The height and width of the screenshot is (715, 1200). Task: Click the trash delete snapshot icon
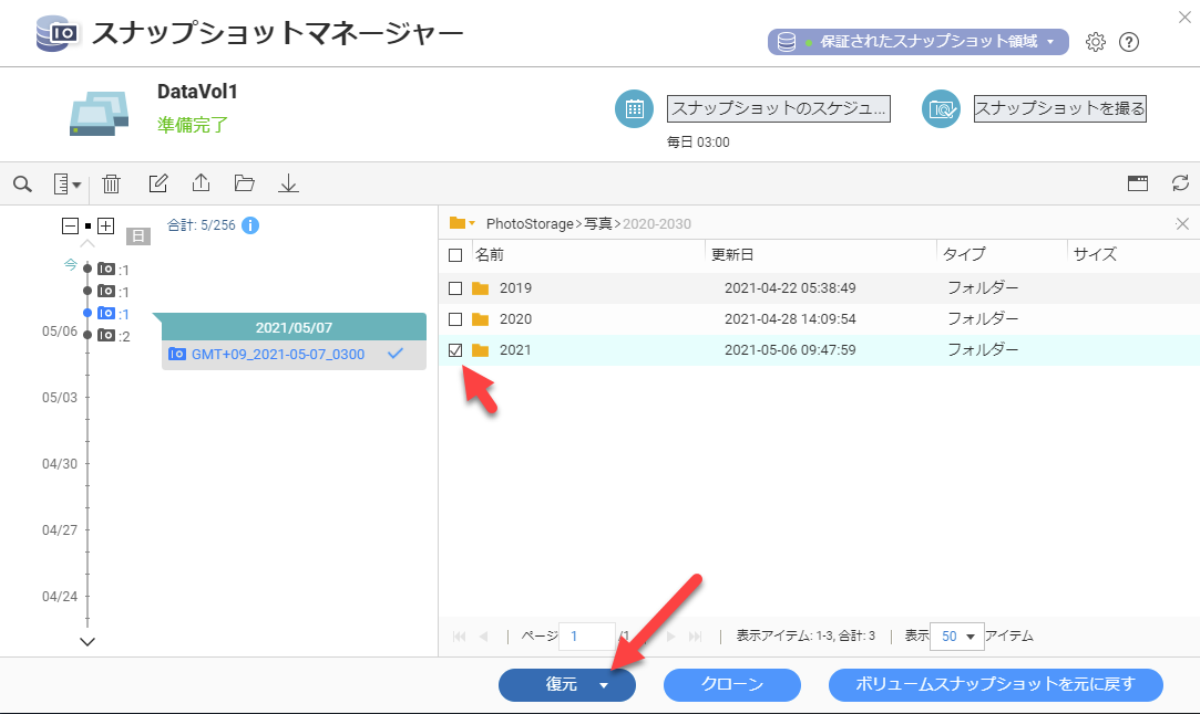click(x=111, y=184)
